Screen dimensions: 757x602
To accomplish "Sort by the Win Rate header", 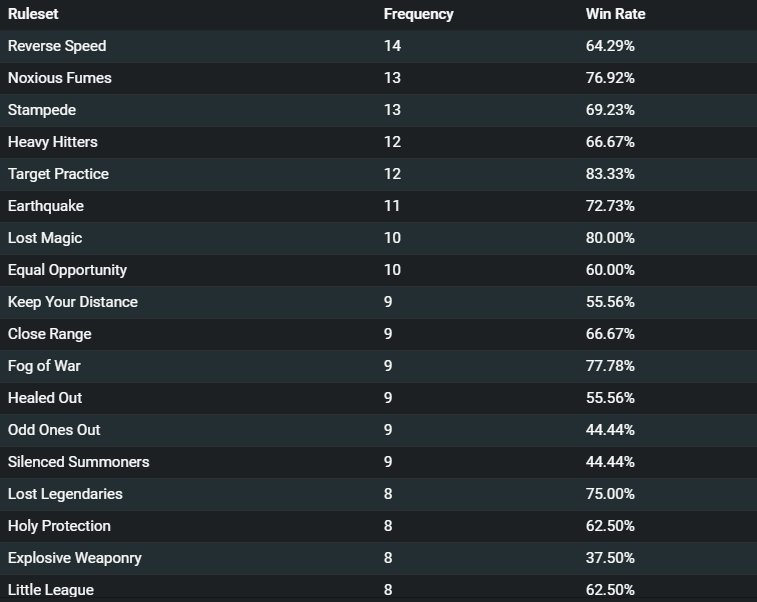I will pos(615,14).
